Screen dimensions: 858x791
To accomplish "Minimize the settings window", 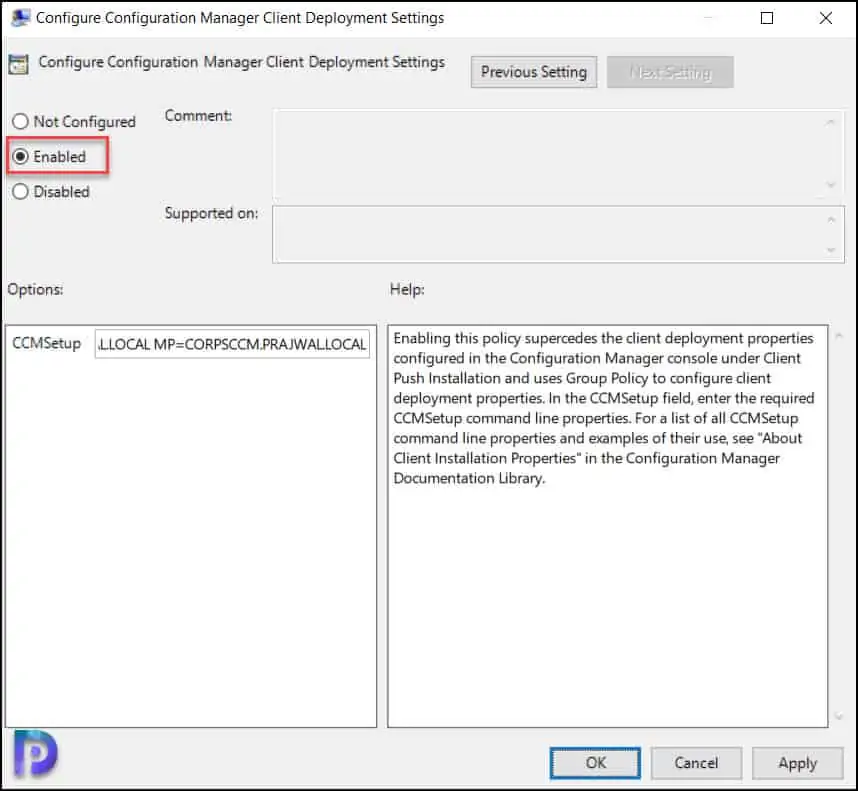I will [708, 18].
